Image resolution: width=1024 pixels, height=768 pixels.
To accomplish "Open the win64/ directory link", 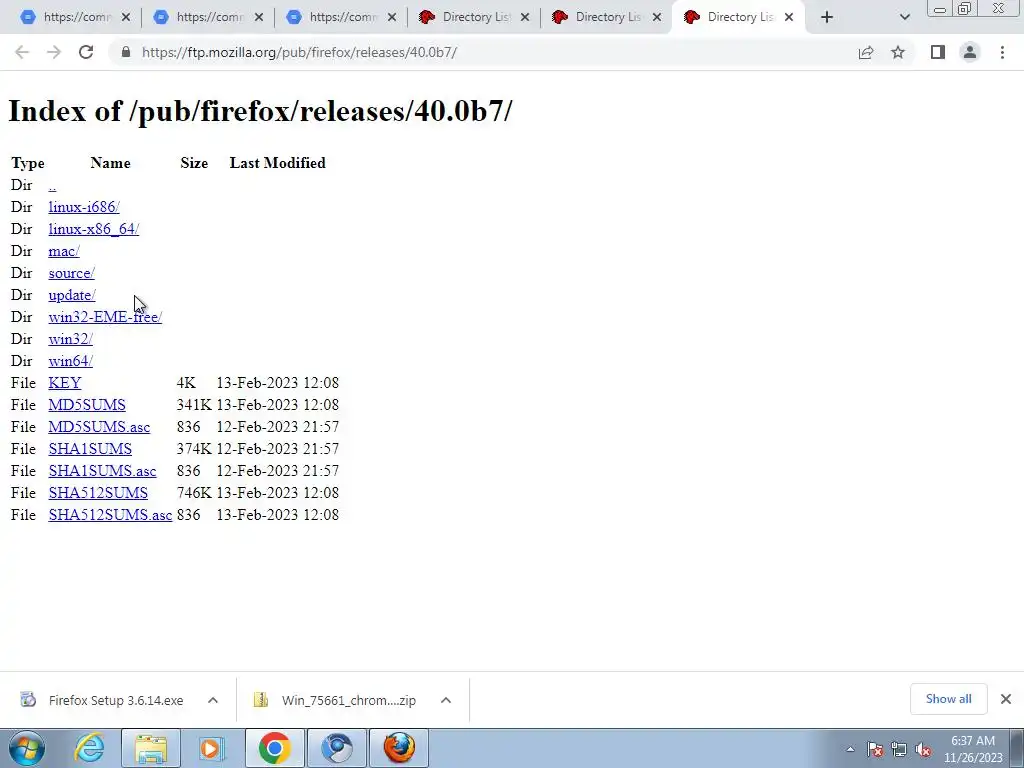I will 71,361.
